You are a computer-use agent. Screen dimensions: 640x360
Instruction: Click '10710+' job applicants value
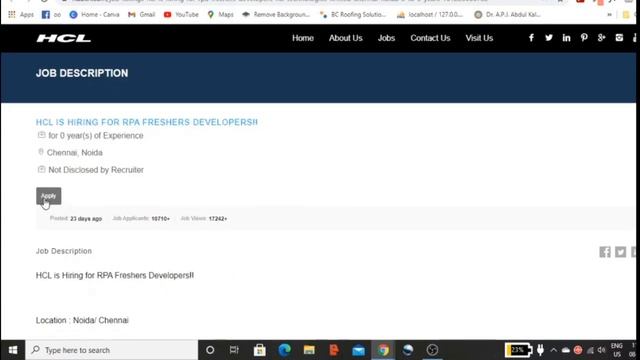[160, 219]
